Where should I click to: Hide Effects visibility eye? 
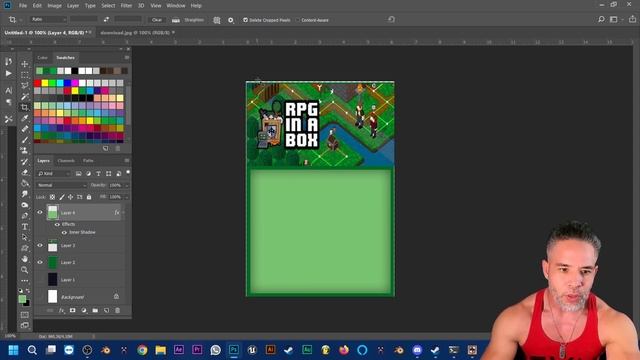tap(57, 224)
